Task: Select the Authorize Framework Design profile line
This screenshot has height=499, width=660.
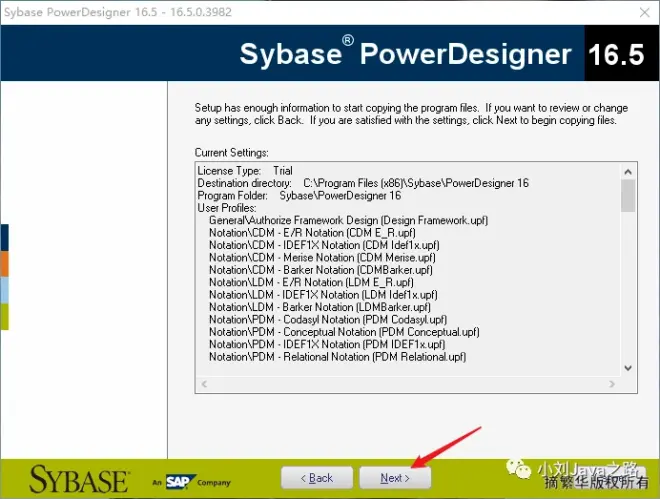Action: (x=349, y=220)
